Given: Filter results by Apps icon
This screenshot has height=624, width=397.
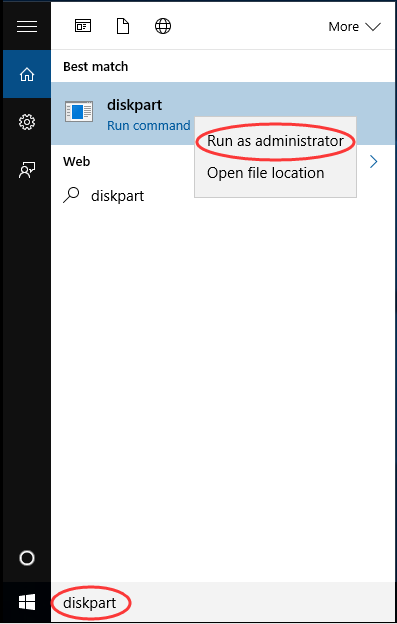Looking at the screenshot, I should pos(83,26).
